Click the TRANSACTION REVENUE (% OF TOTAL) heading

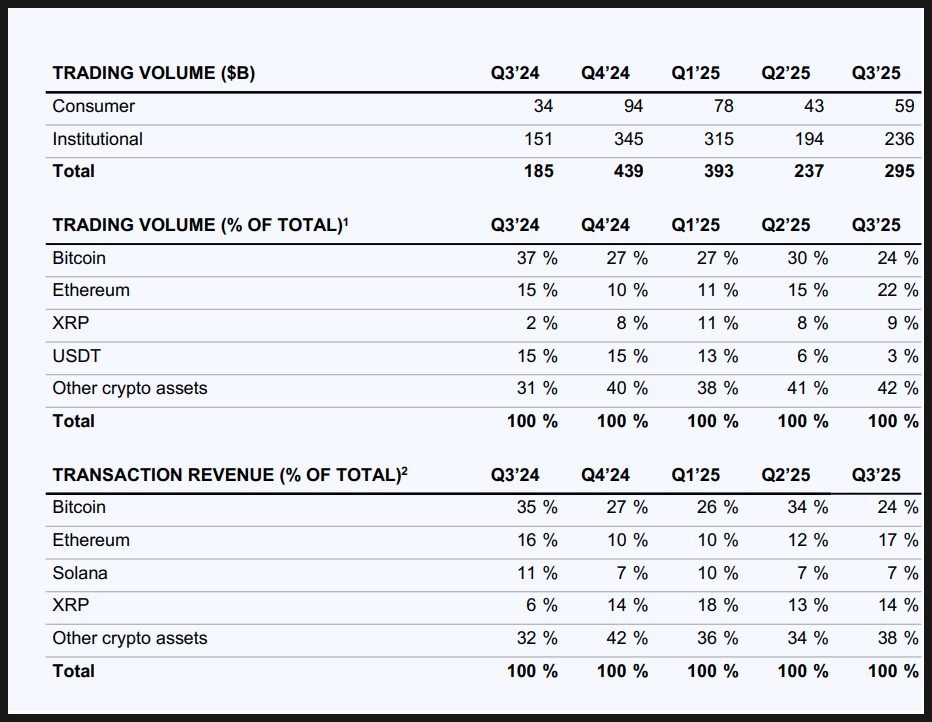[229, 475]
